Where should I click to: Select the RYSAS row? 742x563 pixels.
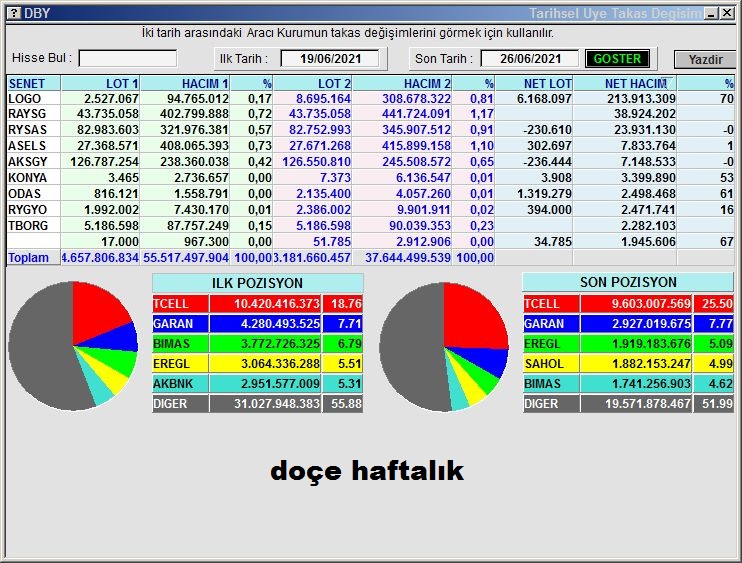click(x=371, y=130)
